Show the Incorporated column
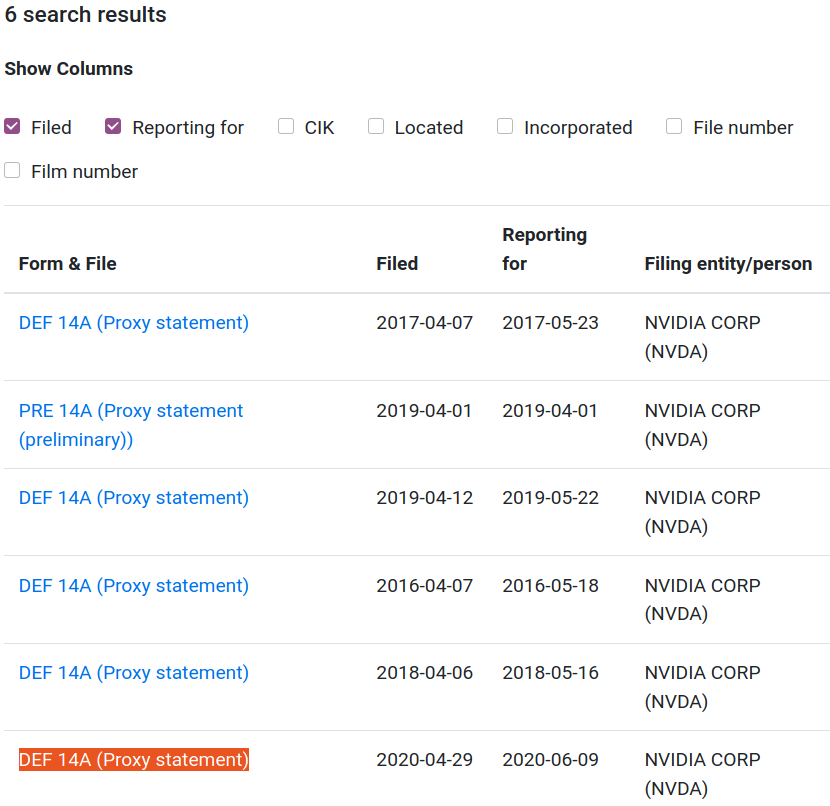The width and height of the screenshot is (830, 806). point(505,127)
